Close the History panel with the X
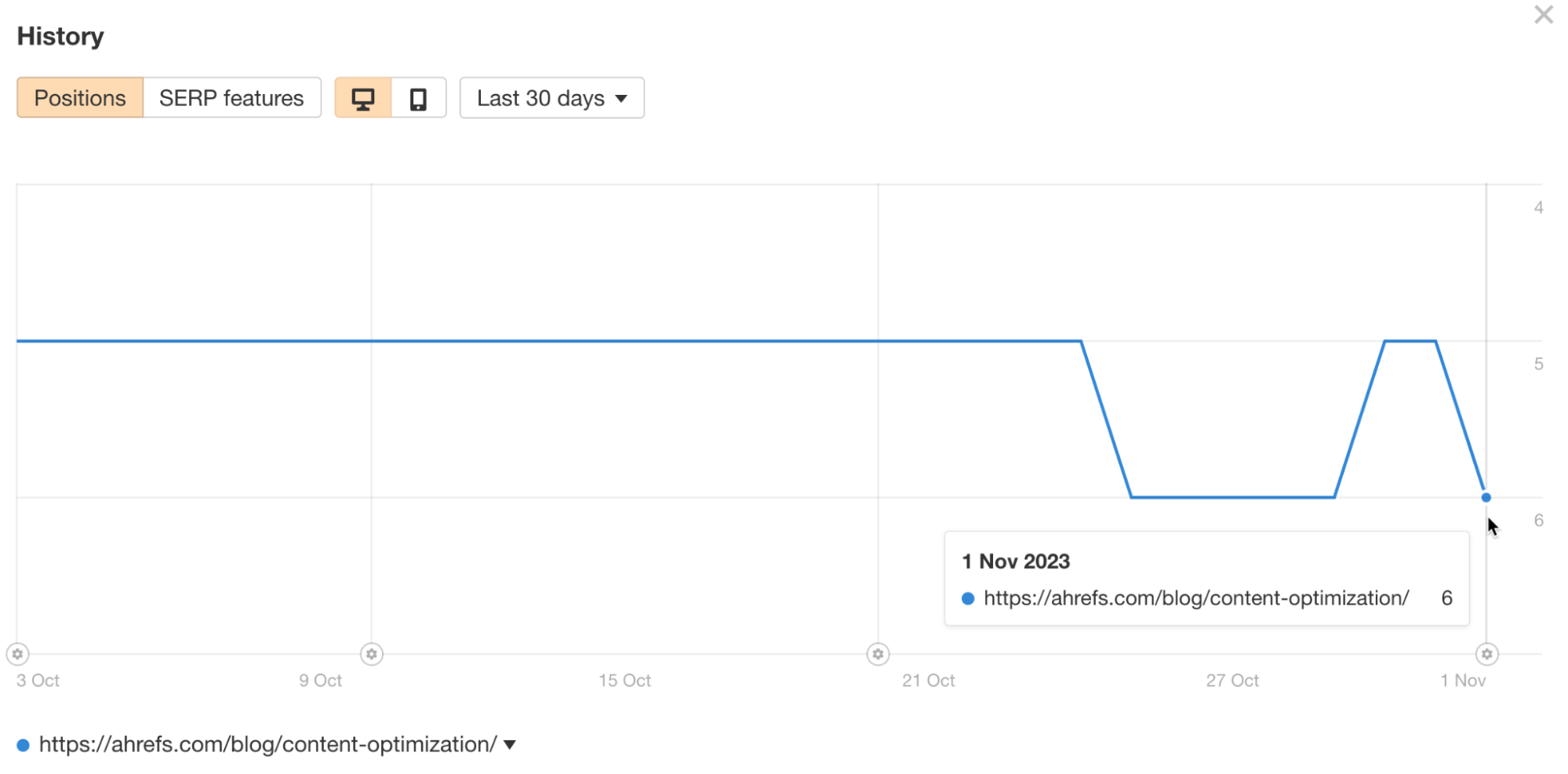 (1543, 14)
